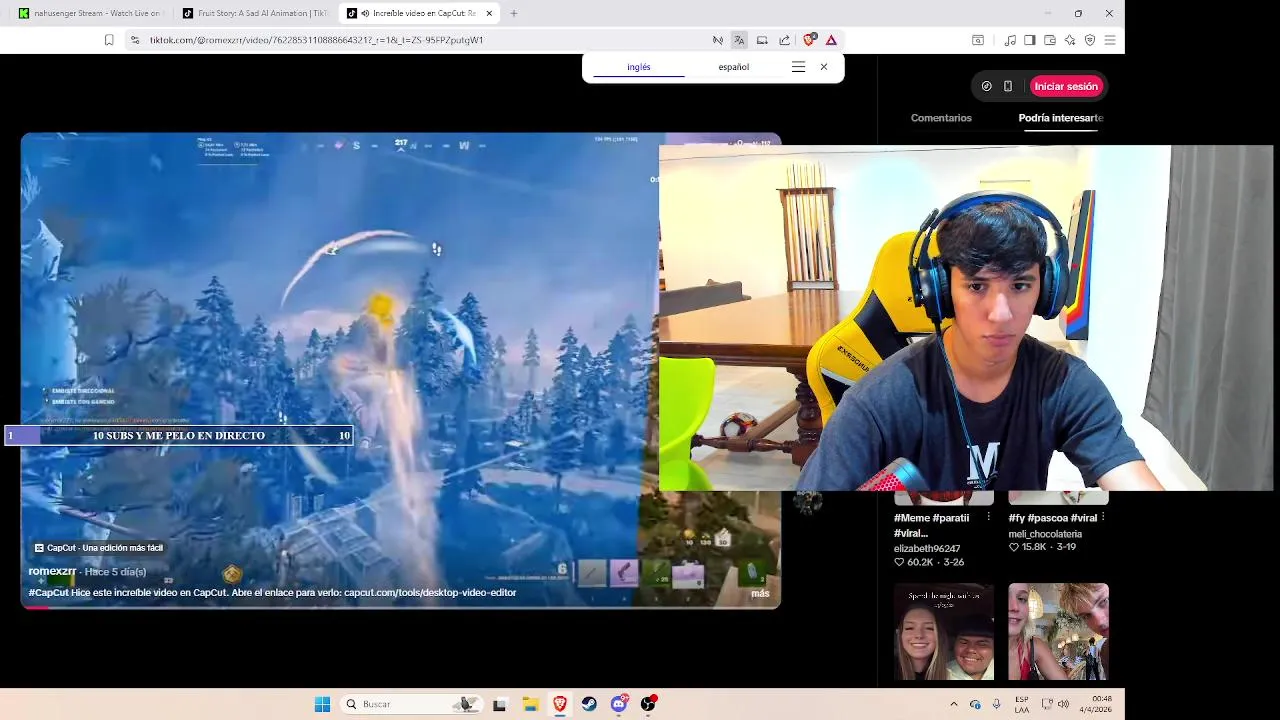Screen dimensions: 1280x720
Task: Open Leo AI sparkle icon
Action: click(1070, 40)
